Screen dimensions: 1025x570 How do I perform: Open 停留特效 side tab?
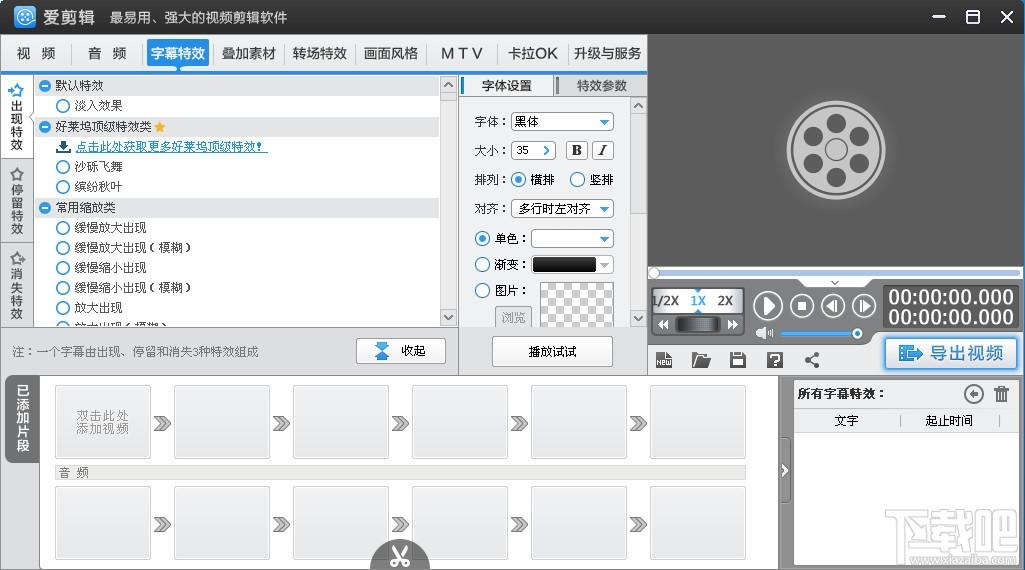pyautogui.click(x=17, y=202)
